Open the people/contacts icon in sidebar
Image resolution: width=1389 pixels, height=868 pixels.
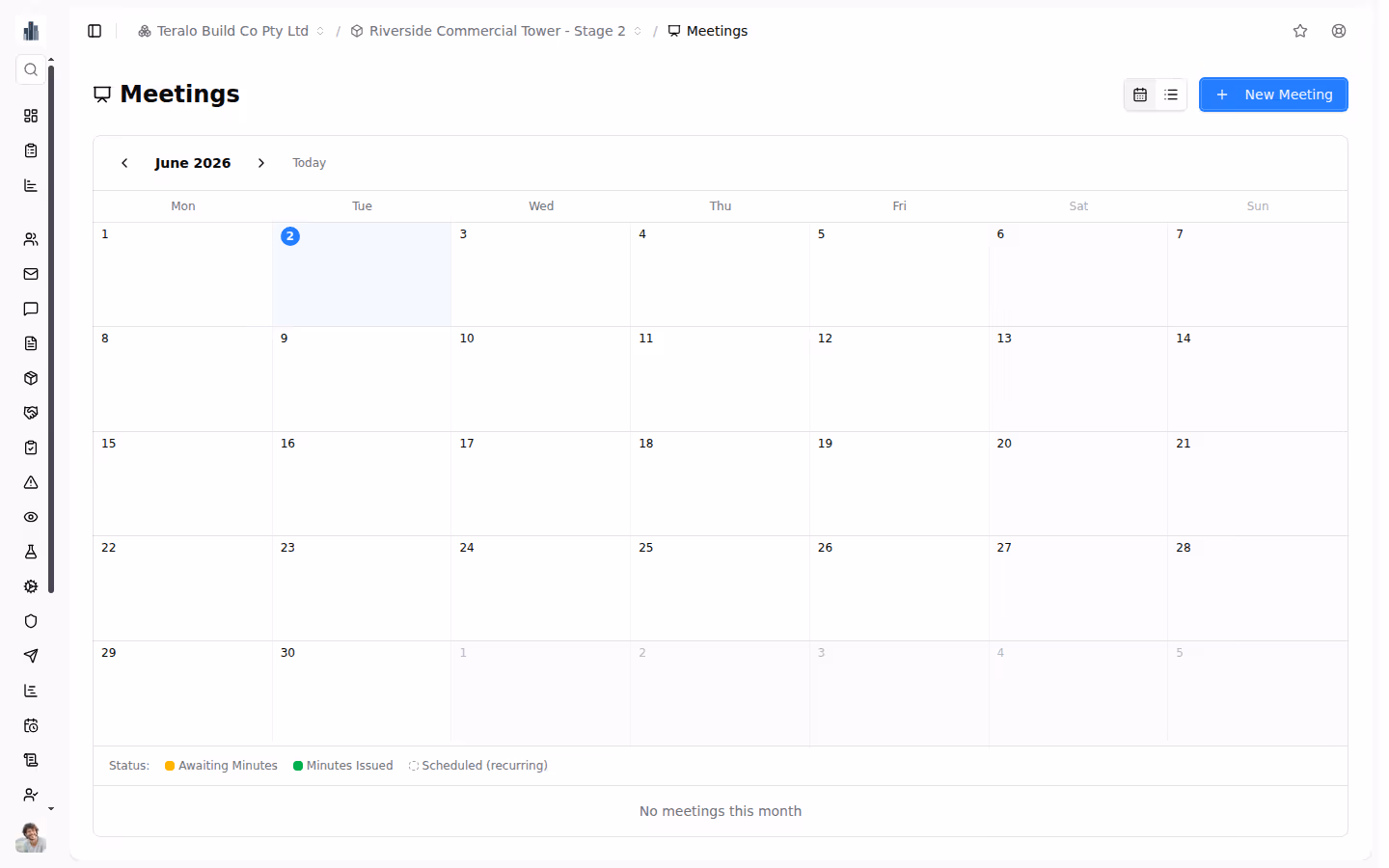(x=31, y=239)
